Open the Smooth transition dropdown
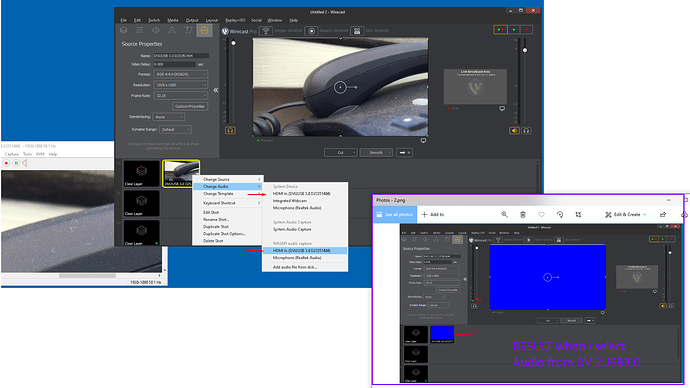The image size is (690, 388). tap(376, 152)
